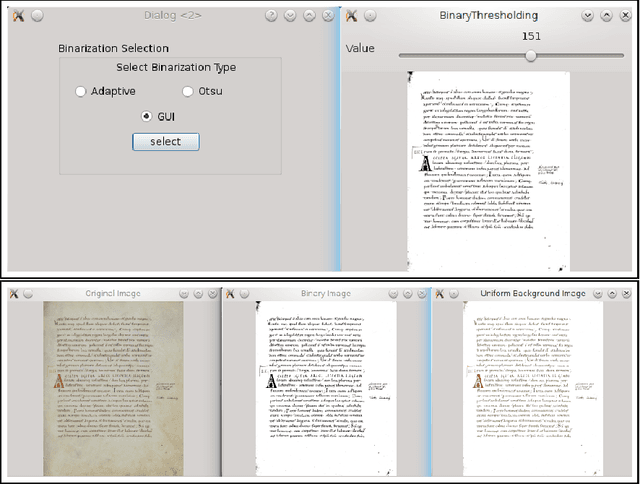The width and height of the screenshot is (640, 484).
Task: Click the Value label beside the slider
Action: click(x=360, y=48)
